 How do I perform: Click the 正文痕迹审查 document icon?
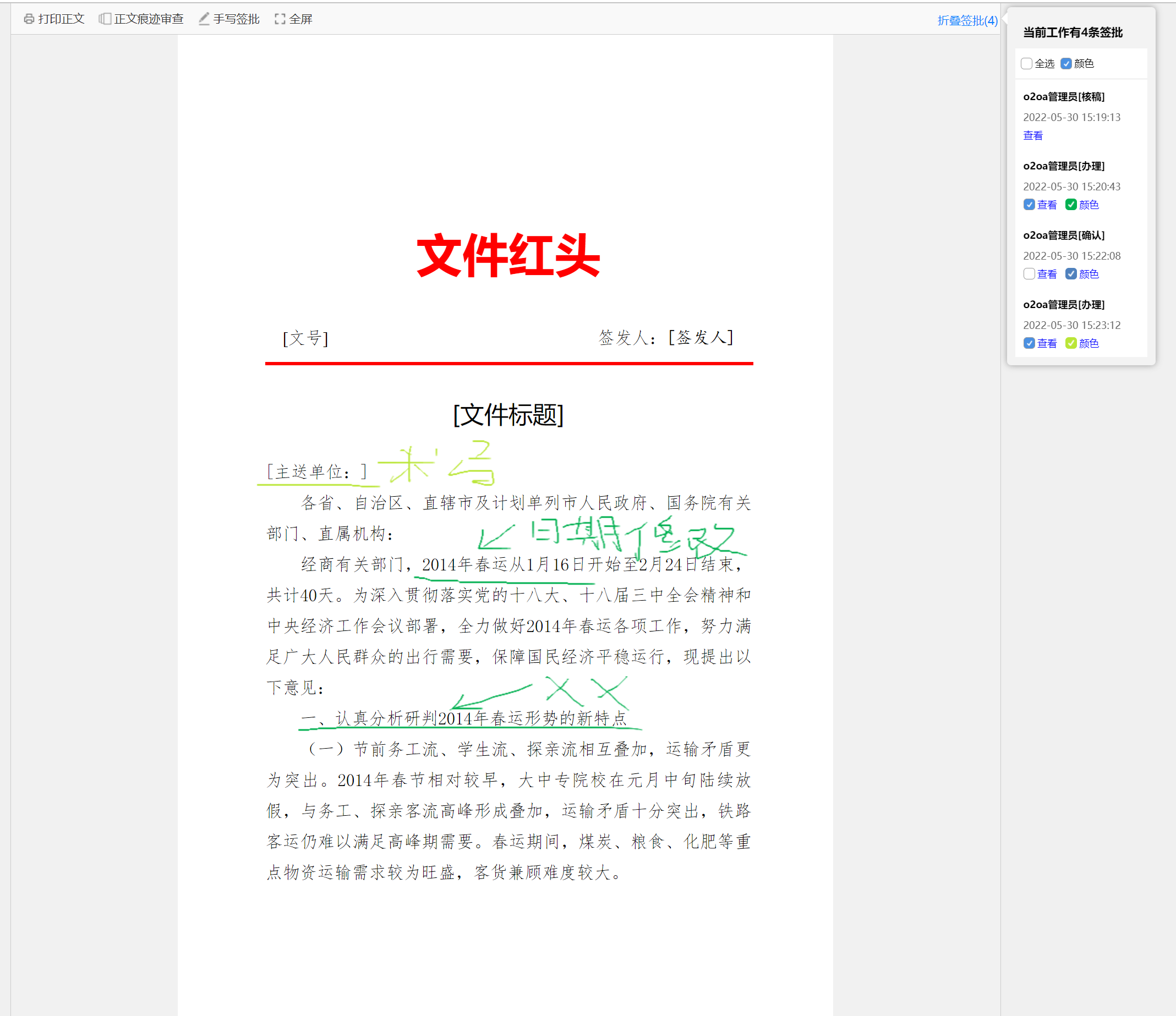[x=105, y=19]
